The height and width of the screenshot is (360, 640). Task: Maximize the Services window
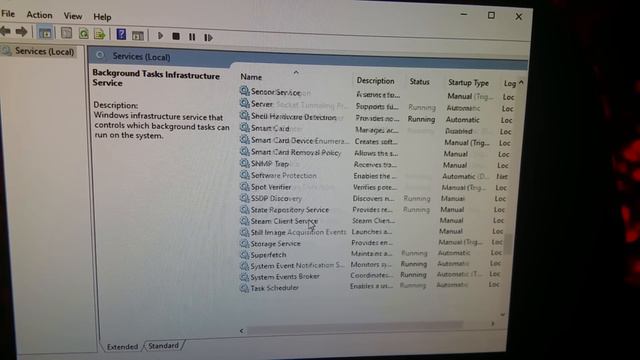(491, 15)
